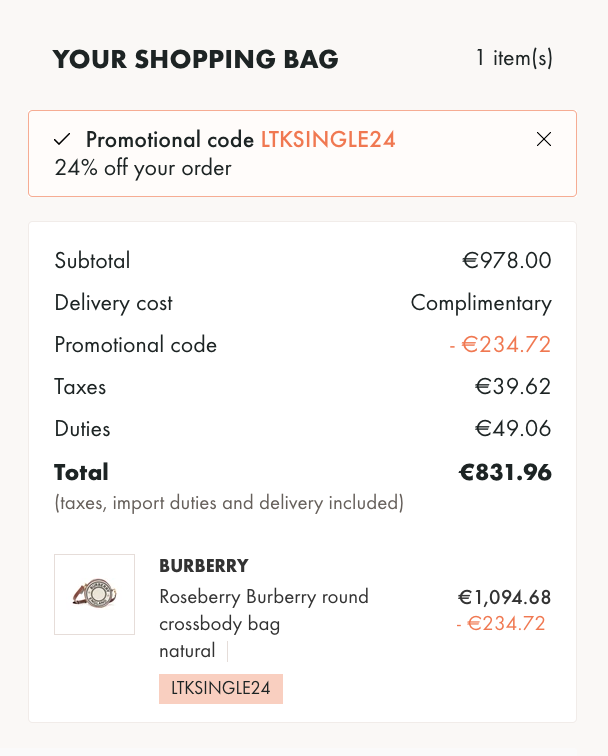The height and width of the screenshot is (756, 608).
Task: Click the checkmark icon beside Promotional code
Action: click(62, 139)
